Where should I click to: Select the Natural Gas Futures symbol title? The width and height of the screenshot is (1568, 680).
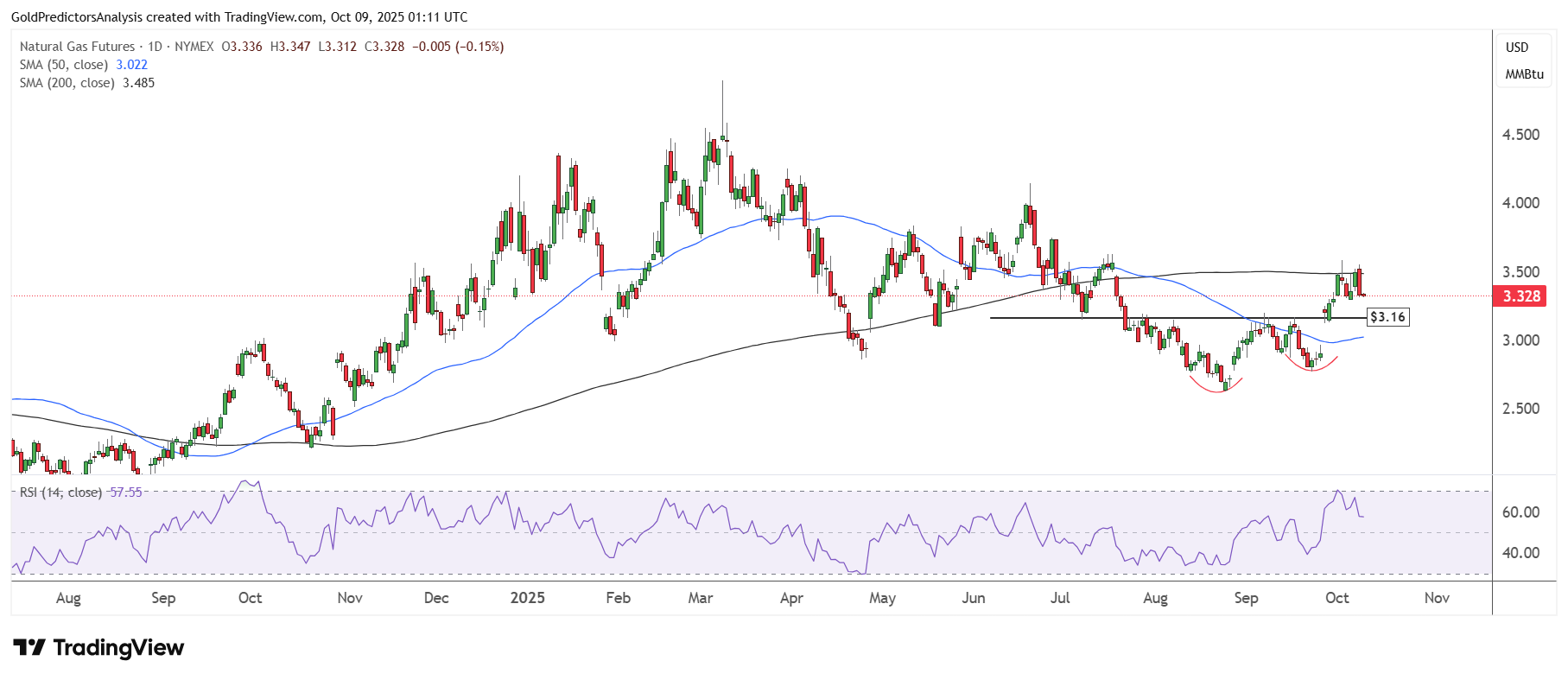77,47
